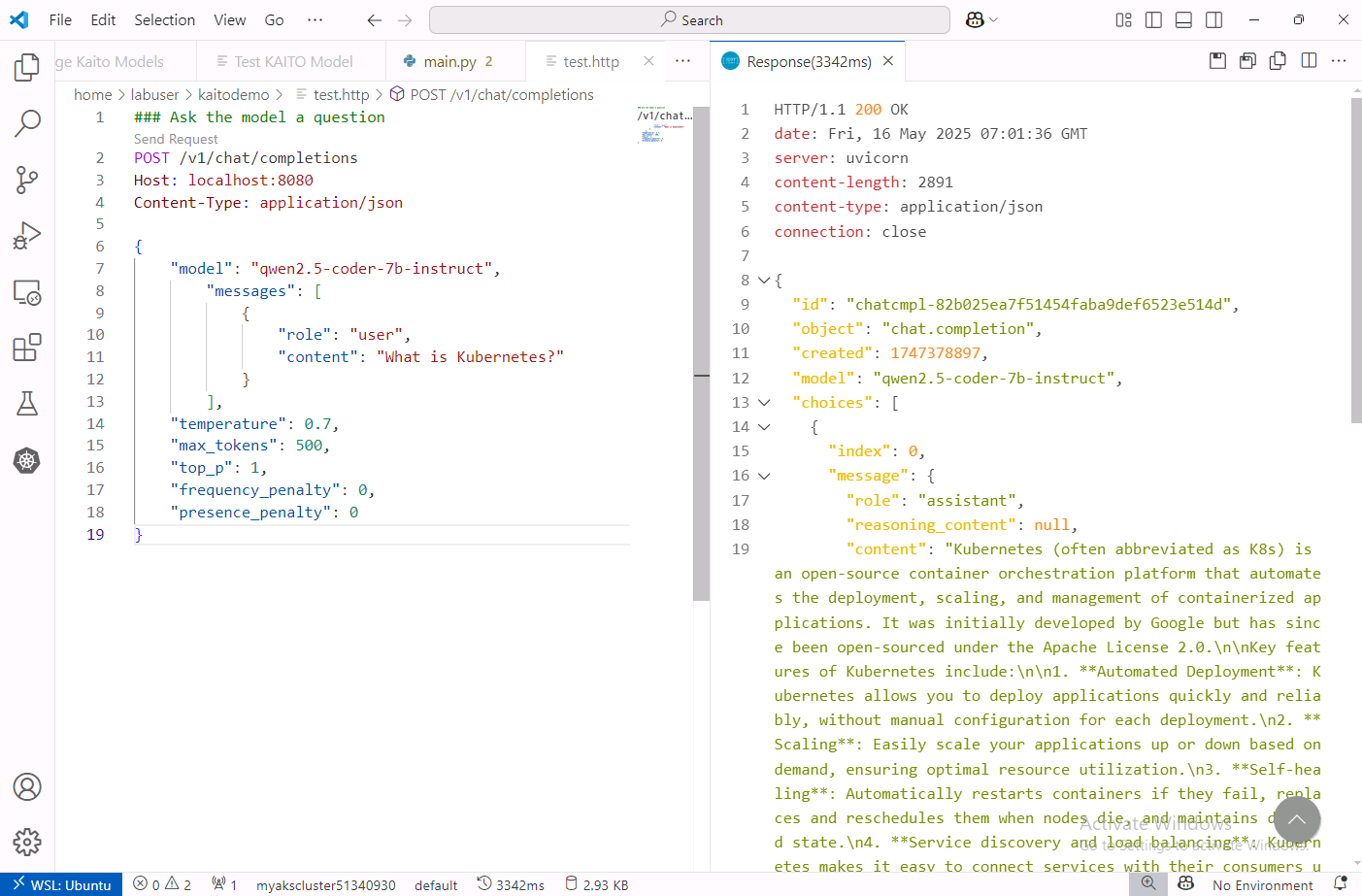Viewport: 1362px width, 896px height.
Task: Click the WSL: Ubuntu remote indicator
Action: (62, 884)
